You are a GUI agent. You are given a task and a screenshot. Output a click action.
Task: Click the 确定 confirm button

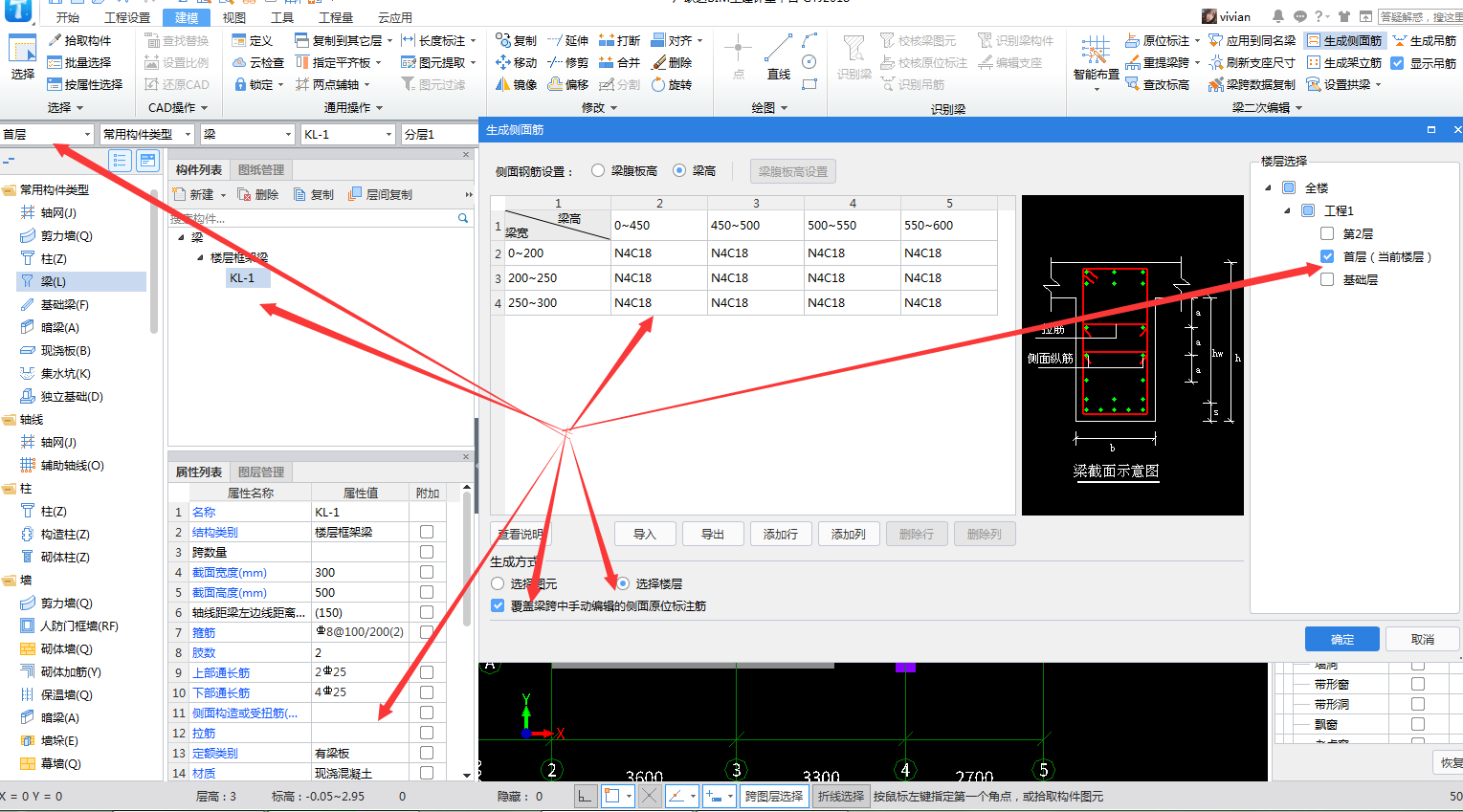pyautogui.click(x=1341, y=639)
